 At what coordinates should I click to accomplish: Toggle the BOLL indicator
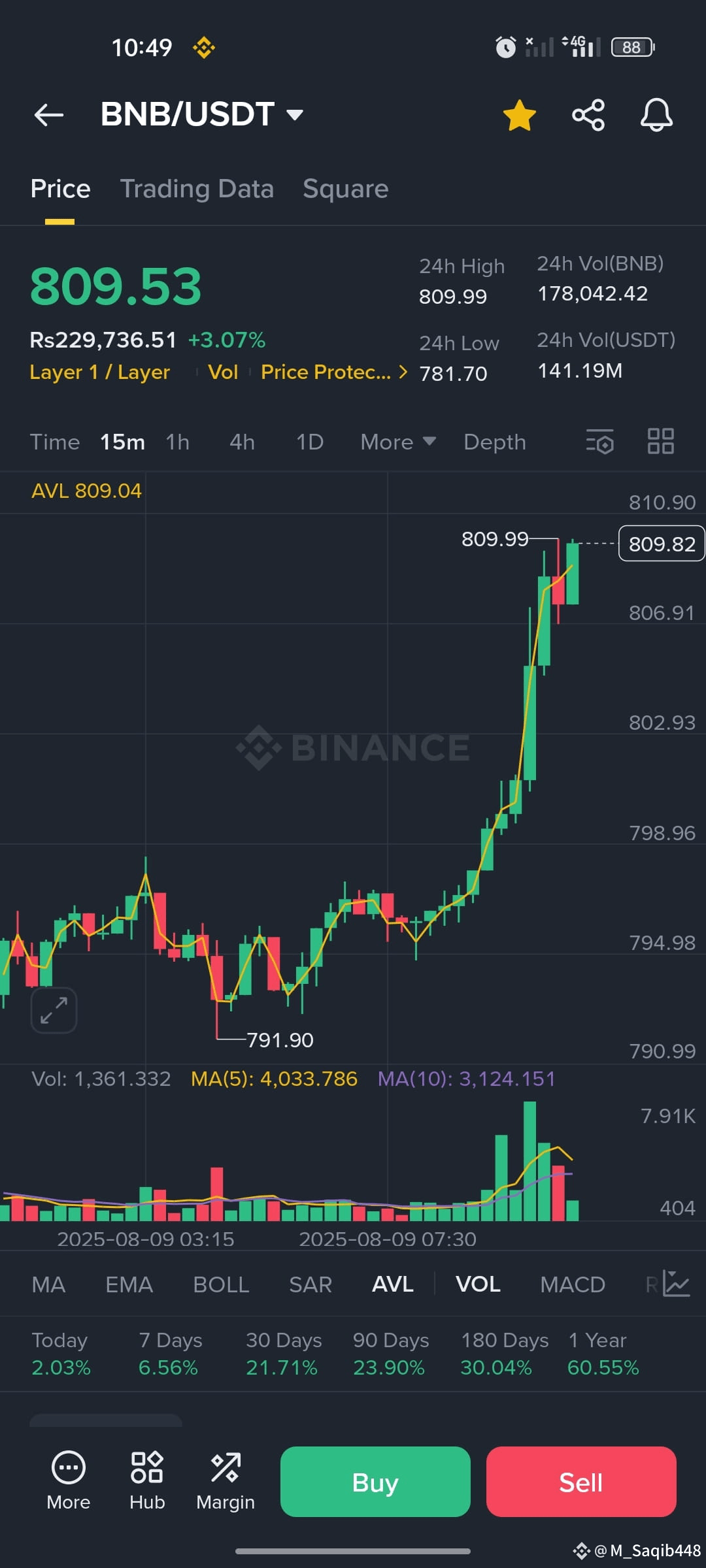pos(221,1284)
